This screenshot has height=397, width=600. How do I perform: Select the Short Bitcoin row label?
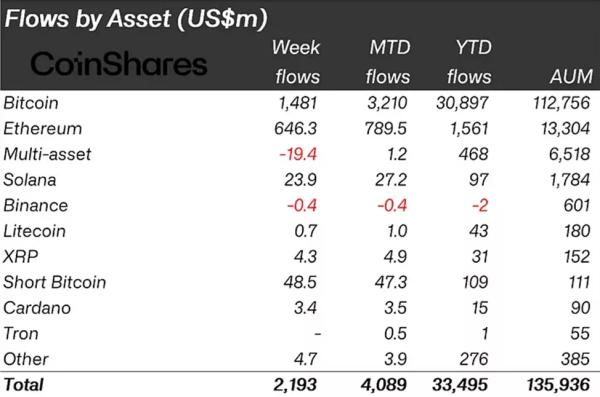55,282
